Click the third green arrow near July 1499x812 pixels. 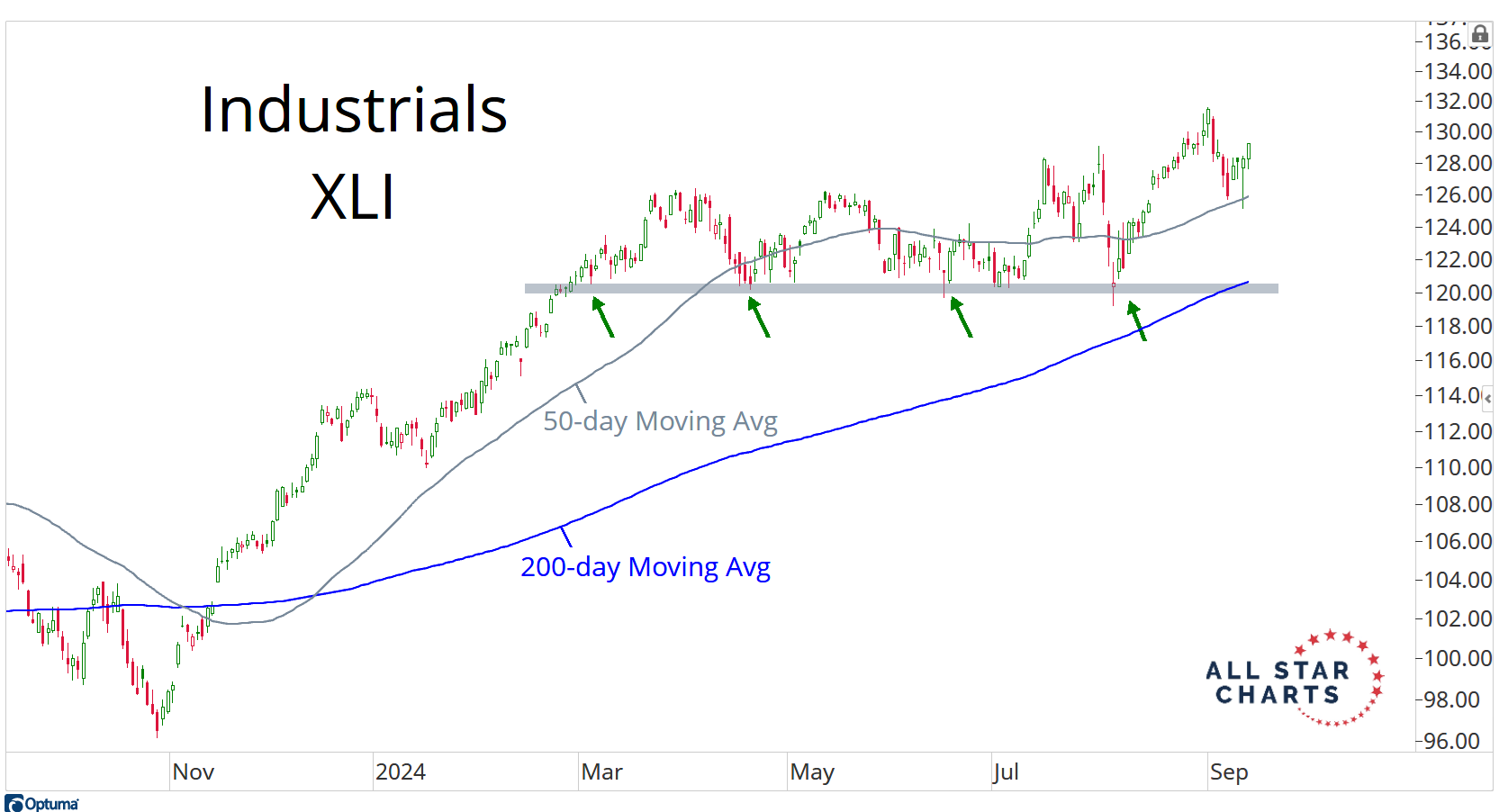point(962,317)
